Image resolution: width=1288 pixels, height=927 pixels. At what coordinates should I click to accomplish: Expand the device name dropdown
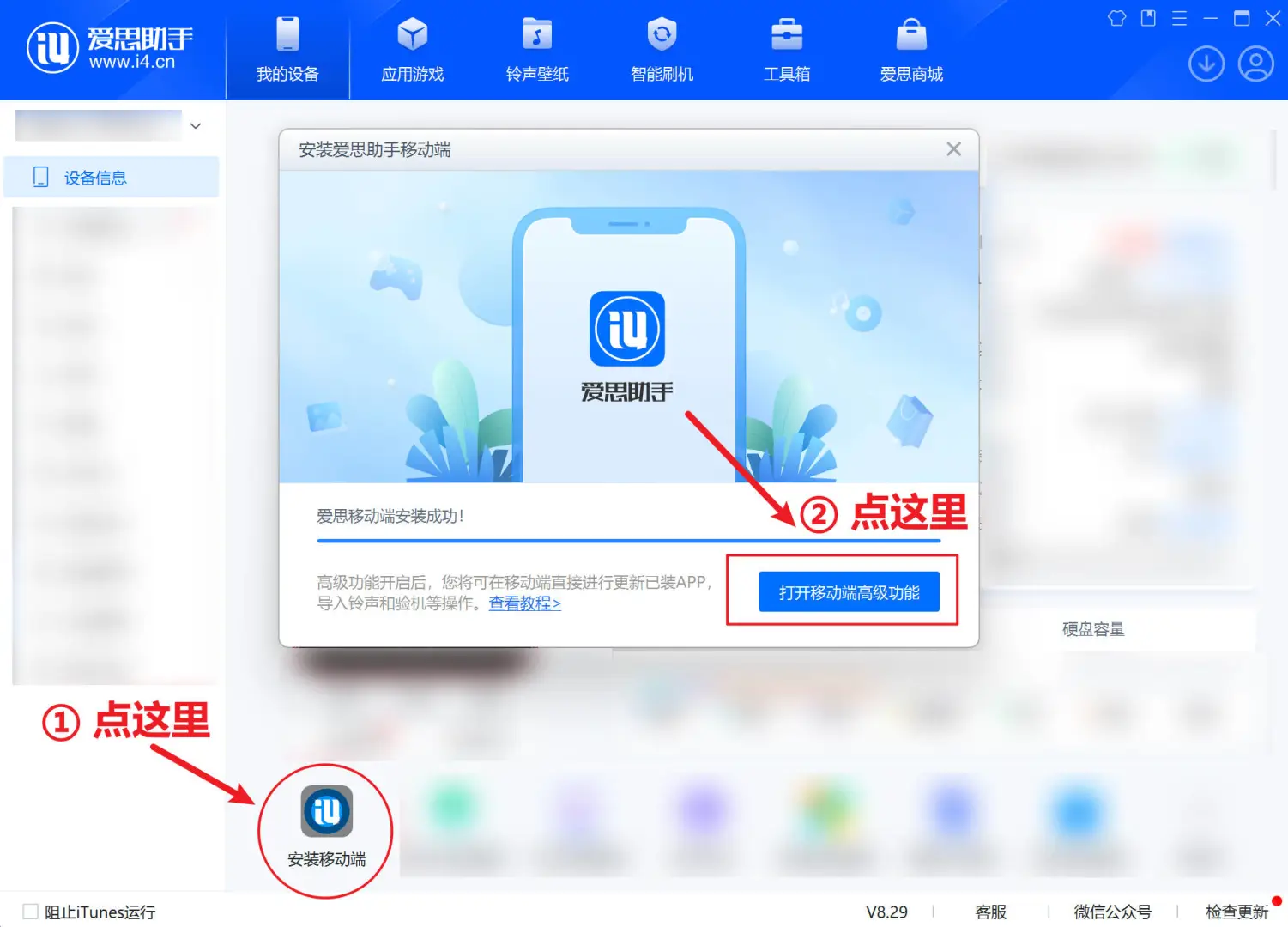tap(196, 125)
